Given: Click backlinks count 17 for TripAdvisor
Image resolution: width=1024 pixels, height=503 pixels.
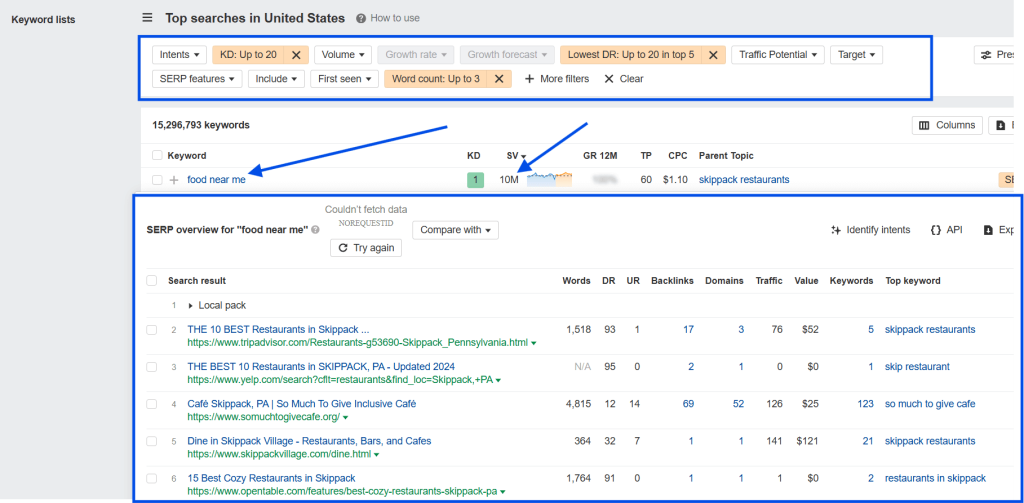Looking at the screenshot, I should tap(688, 329).
